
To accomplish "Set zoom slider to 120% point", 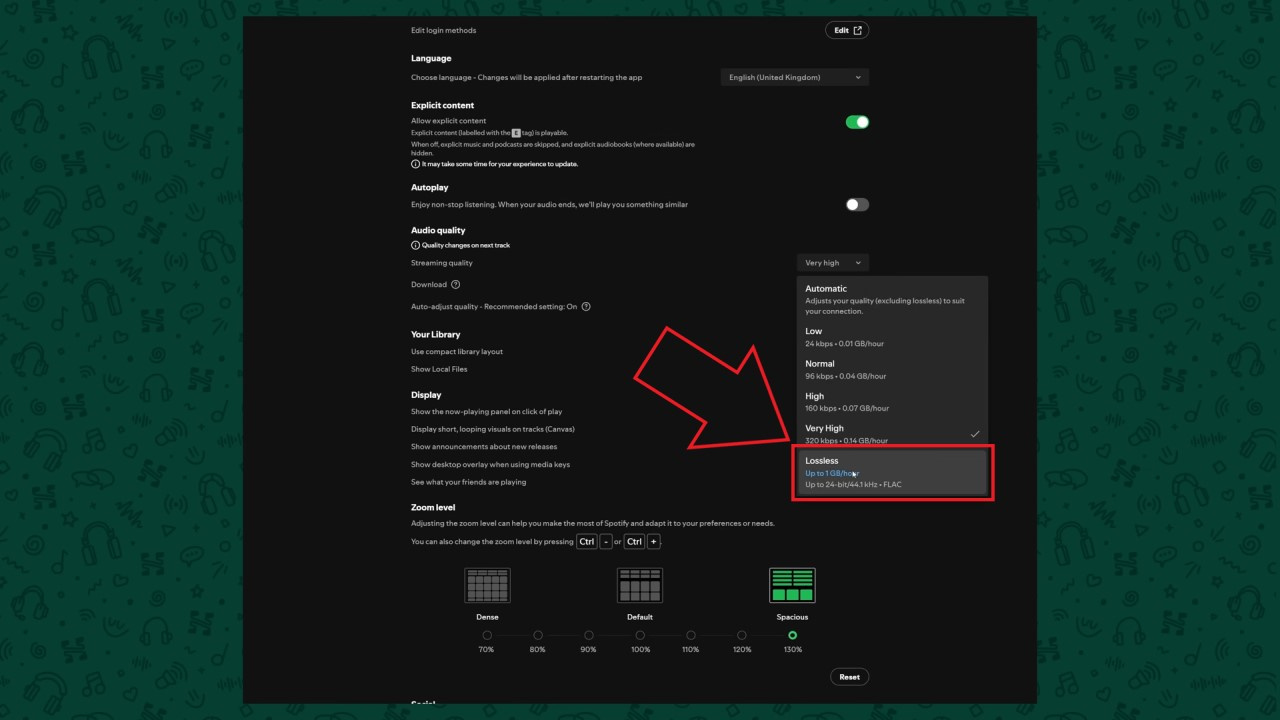I will 741,635.
